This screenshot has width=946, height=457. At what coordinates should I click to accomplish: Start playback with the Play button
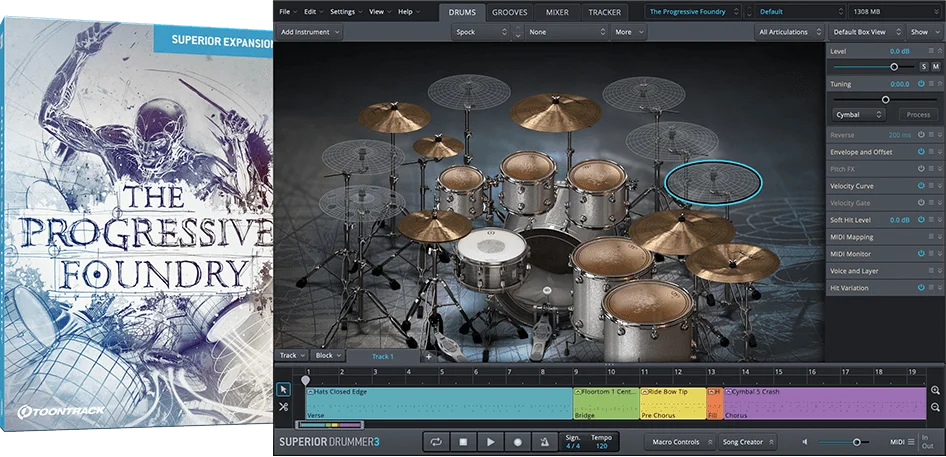click(490, 442)
